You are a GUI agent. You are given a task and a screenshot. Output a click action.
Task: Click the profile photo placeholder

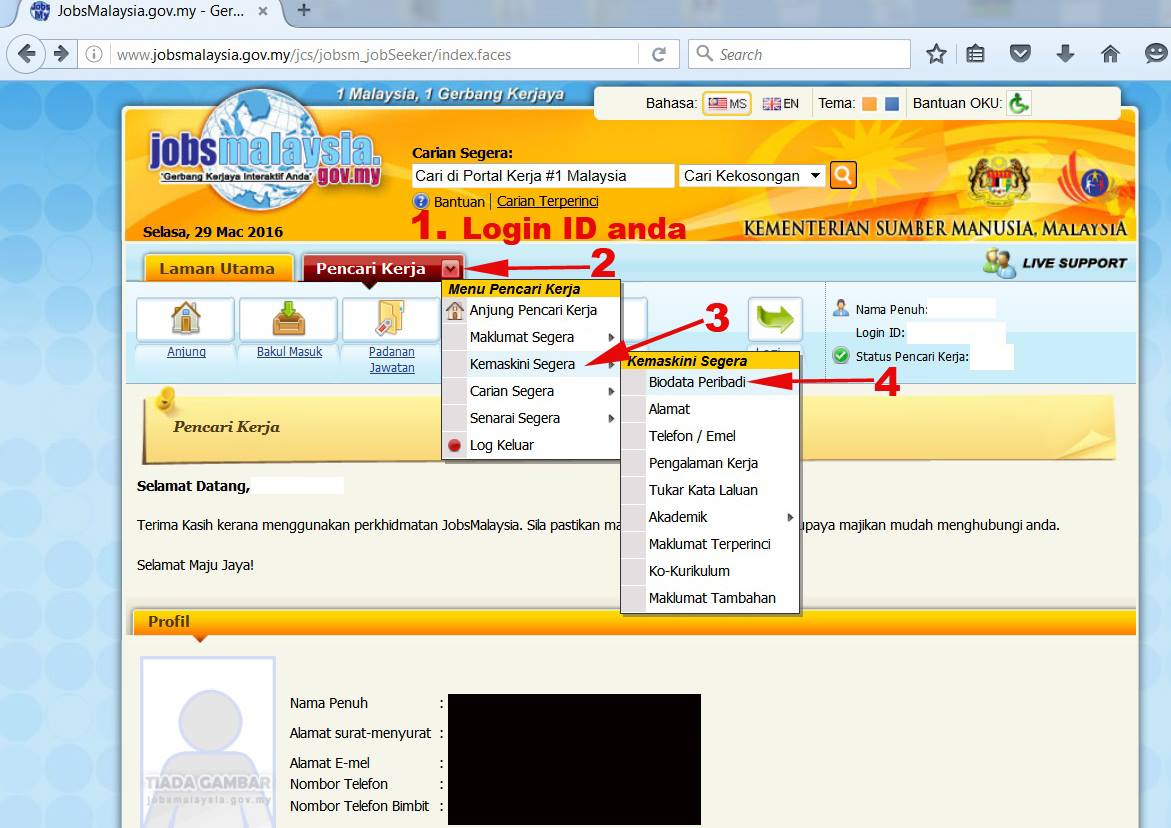coord(208,742)
